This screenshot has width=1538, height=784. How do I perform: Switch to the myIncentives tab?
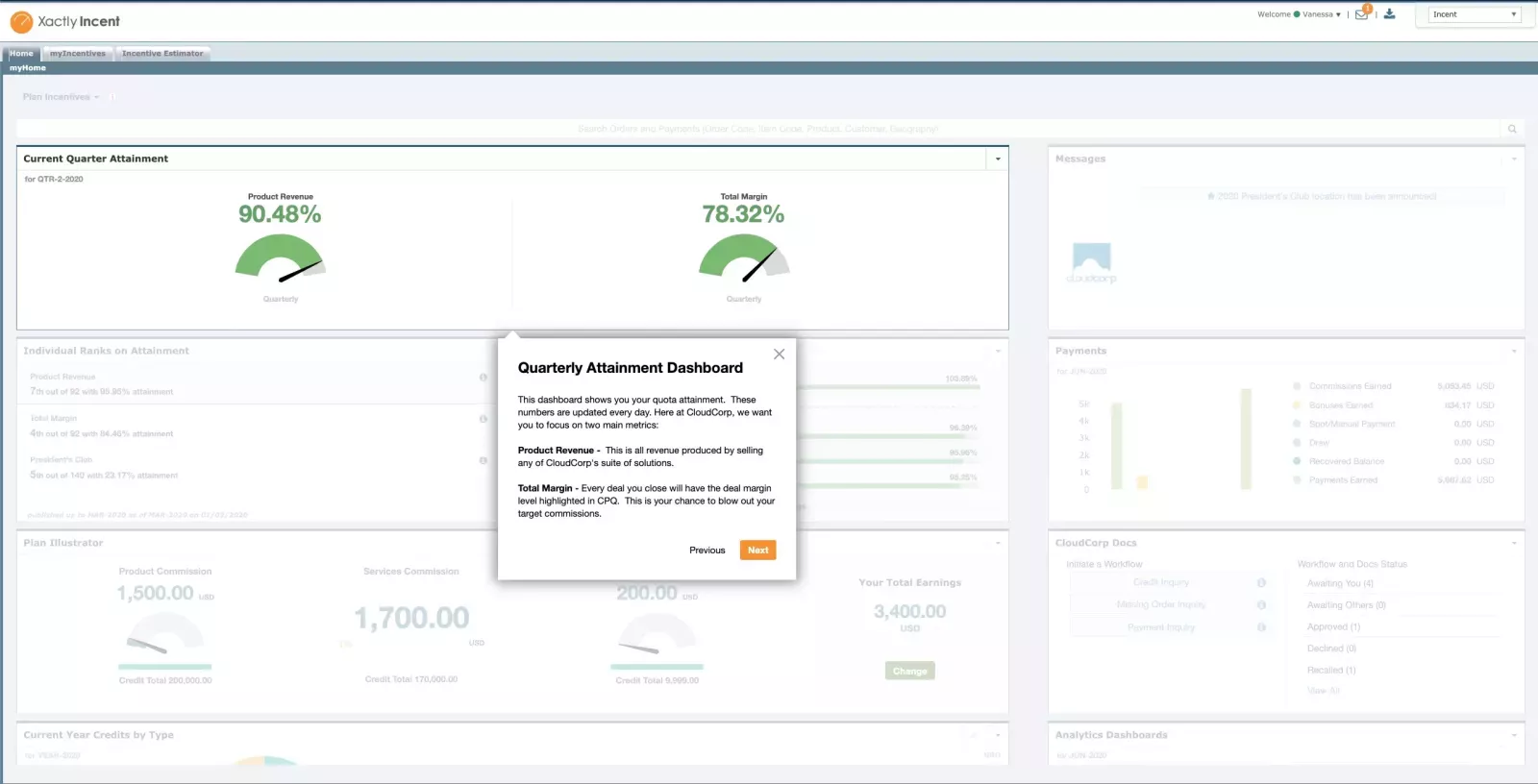[x=78, y=54]
